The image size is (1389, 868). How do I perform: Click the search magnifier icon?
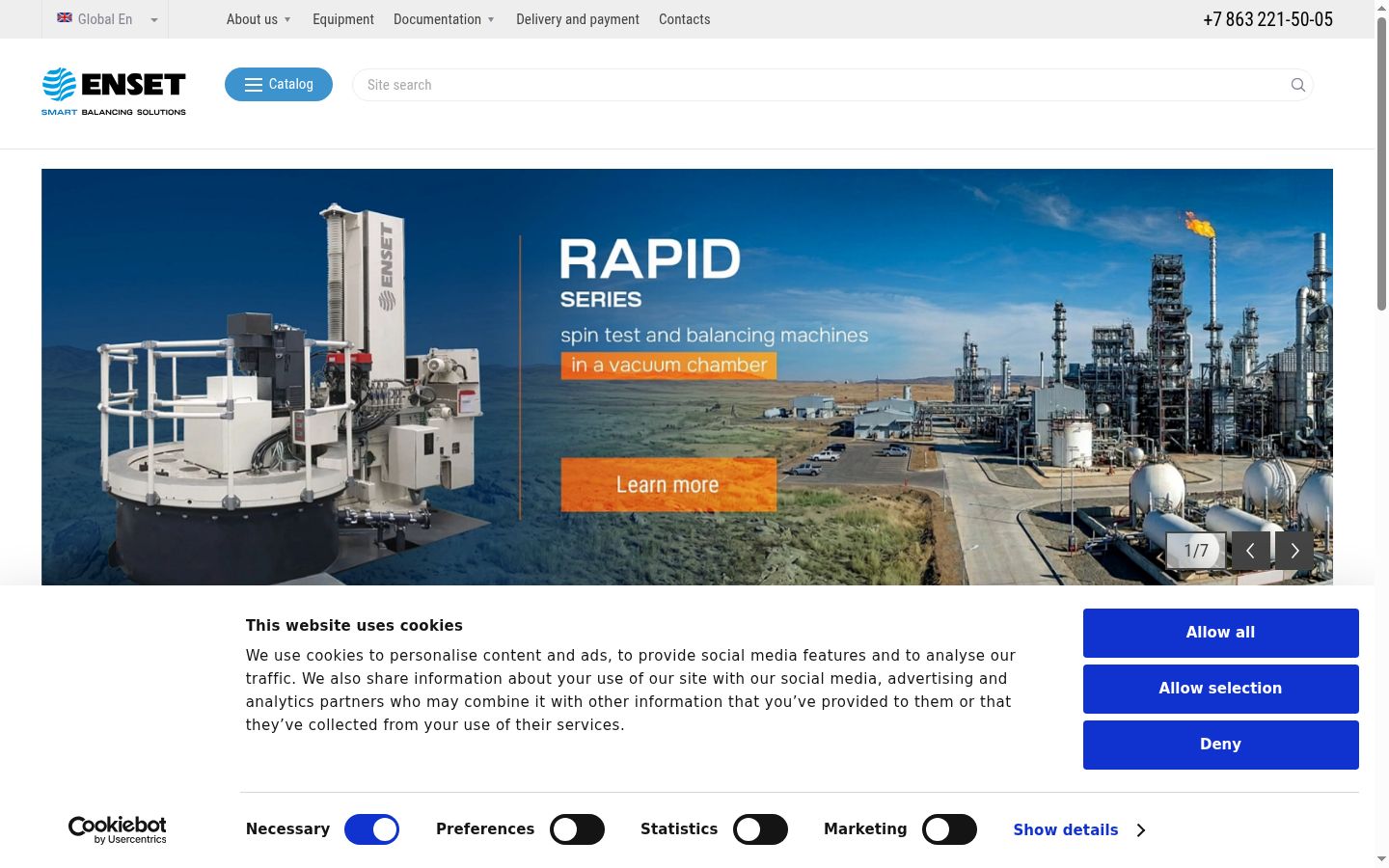1298,85
